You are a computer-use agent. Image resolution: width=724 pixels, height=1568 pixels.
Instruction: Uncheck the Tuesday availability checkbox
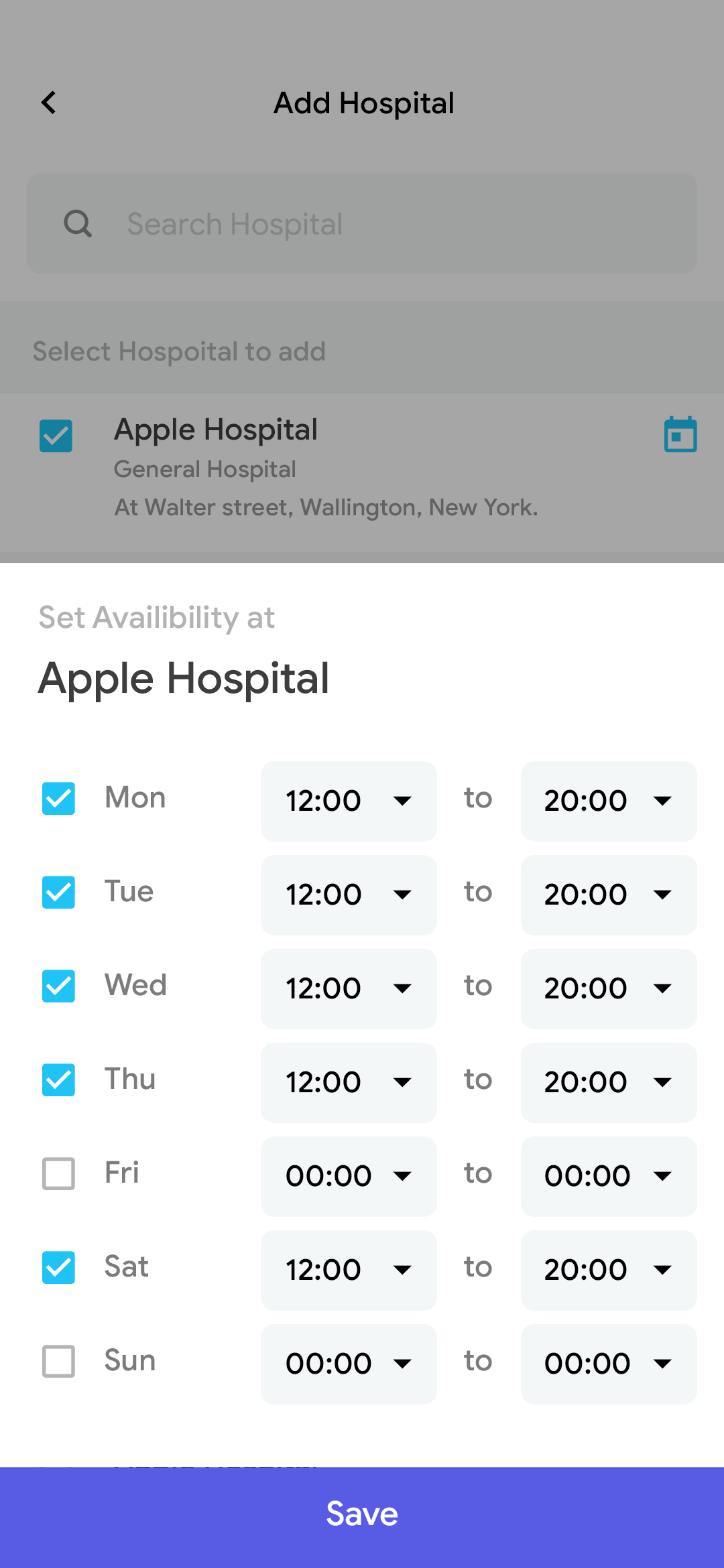coord(58,893)
